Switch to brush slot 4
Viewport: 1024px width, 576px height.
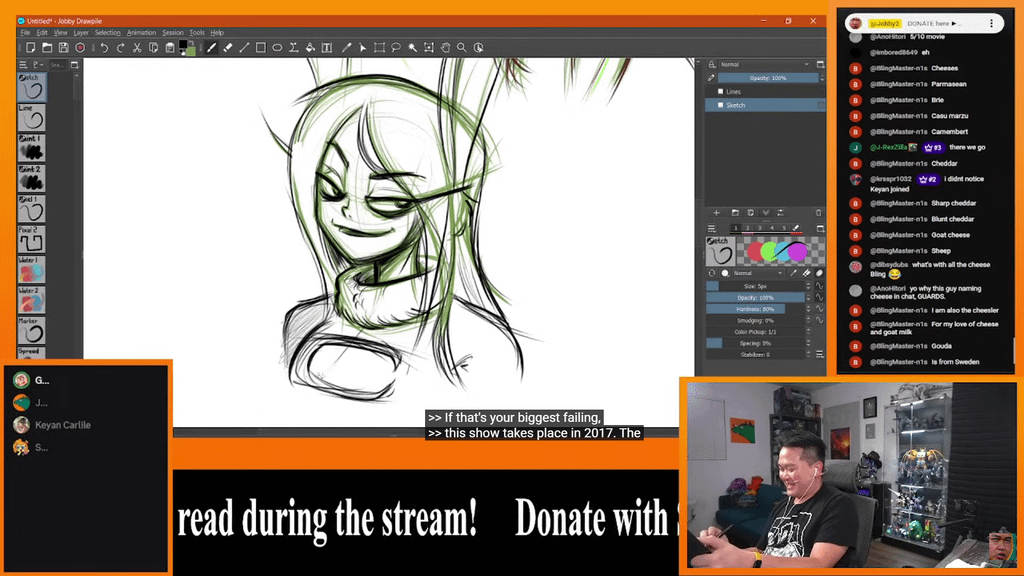[772, 229]
